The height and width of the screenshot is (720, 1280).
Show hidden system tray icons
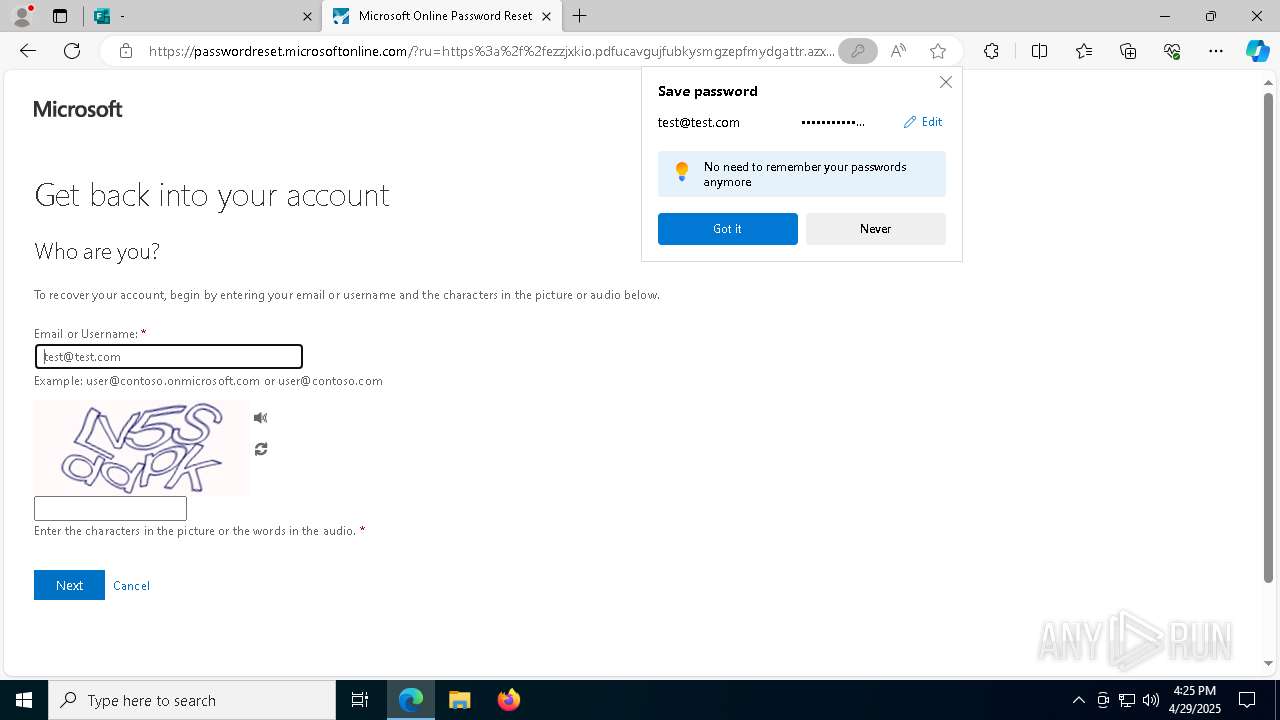tap(1078, 700)
